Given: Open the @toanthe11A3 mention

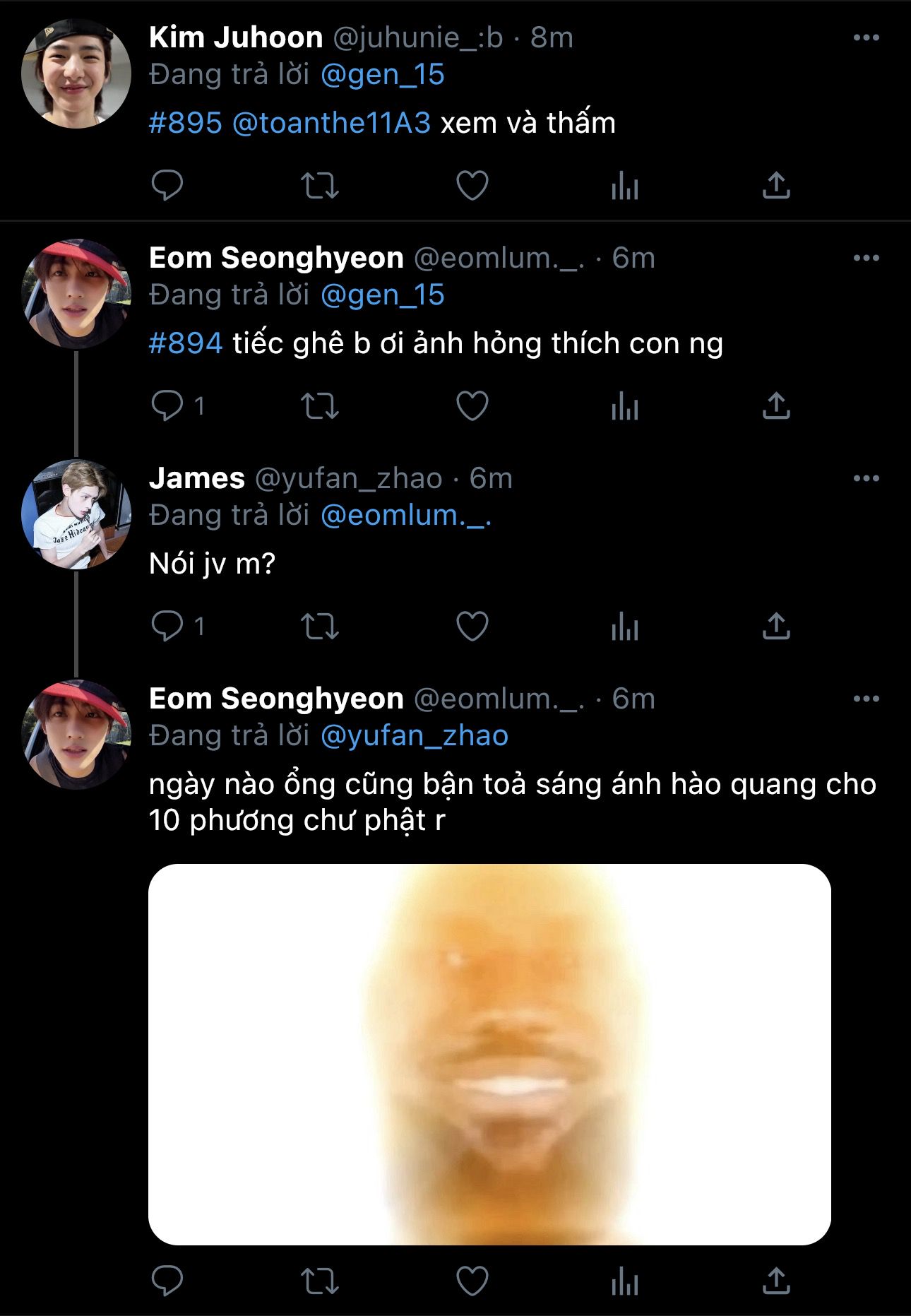Looking at the screenshot, I should coord(331,123).
